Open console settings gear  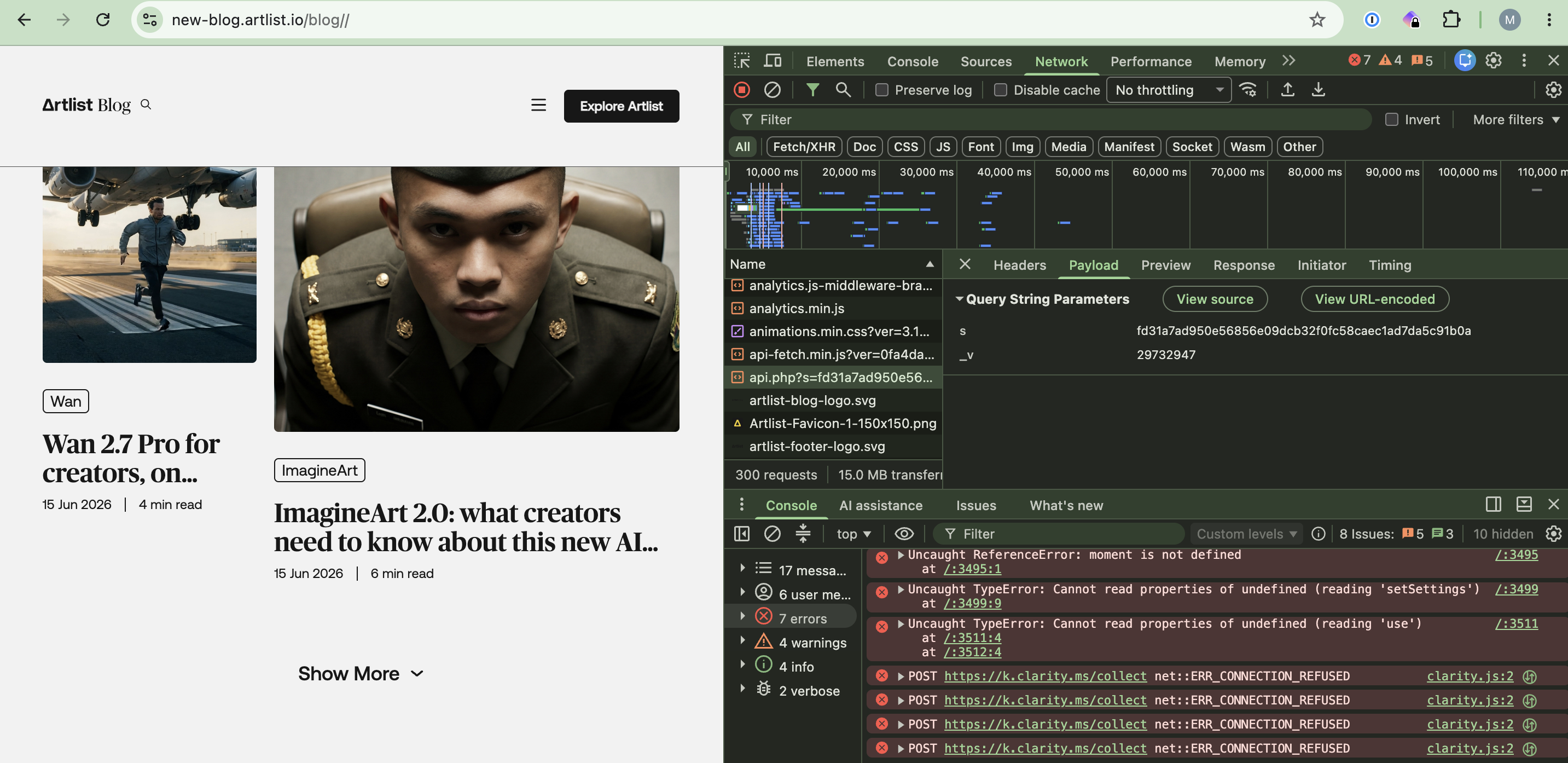(x=1553, y=534)
